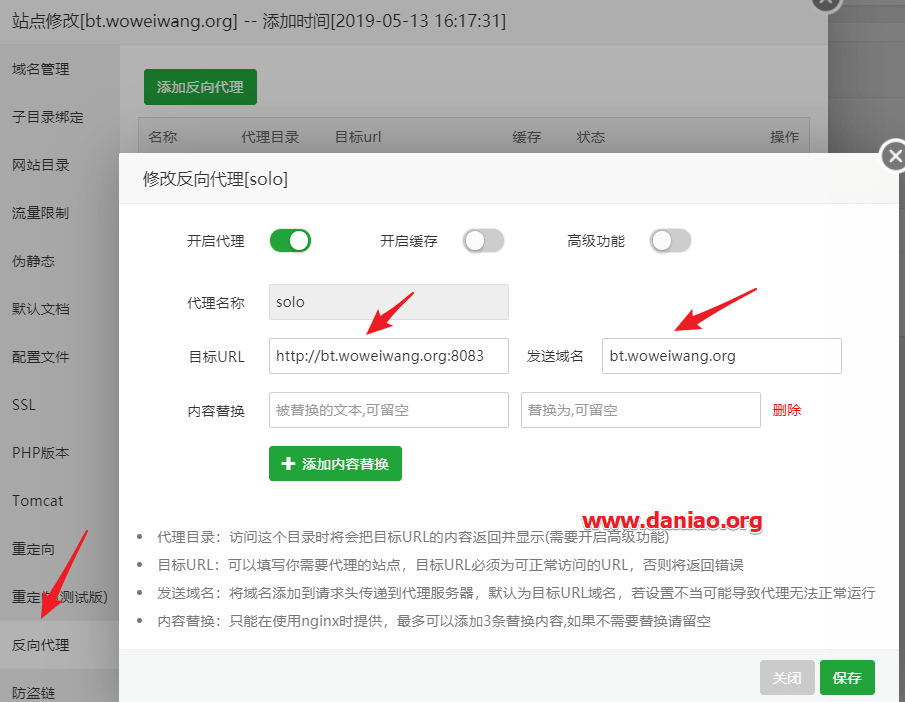This screenshot has width=905, height=702.
Task: Enable the 开启缓存 toggle
Action: (x=483, y=240)
